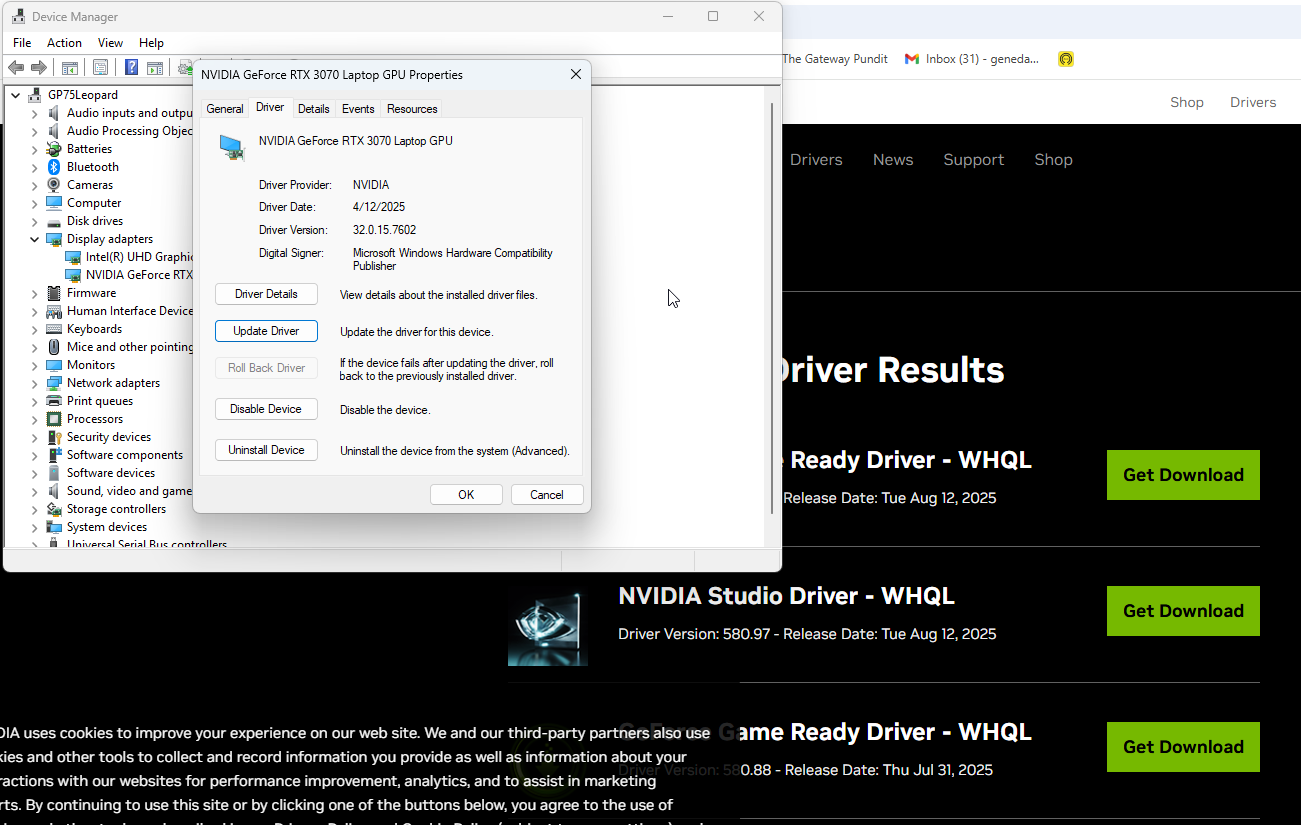Click the Intel(R) UHD Graphics adapter icon
Viewport: 1301px width, 825px height.
click(x=73, y=257)
